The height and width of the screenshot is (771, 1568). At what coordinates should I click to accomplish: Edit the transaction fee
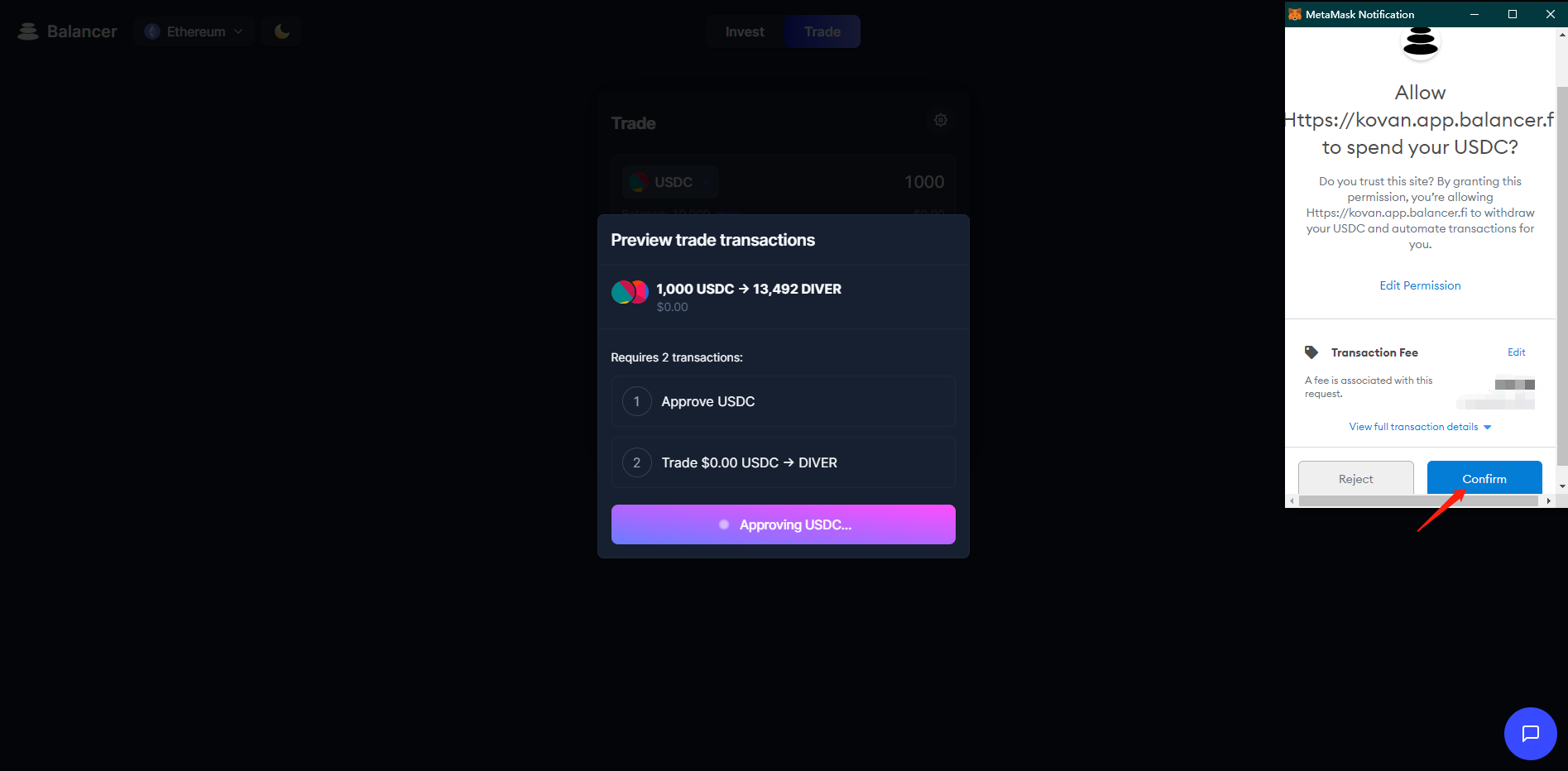(x=1516, y=352)
